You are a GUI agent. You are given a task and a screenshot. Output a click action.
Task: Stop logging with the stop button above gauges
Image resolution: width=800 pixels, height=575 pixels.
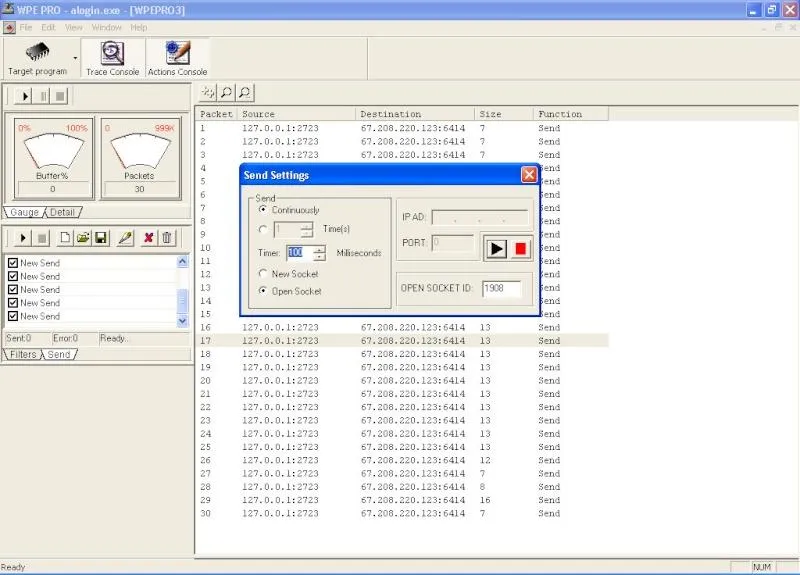(60, 96)
